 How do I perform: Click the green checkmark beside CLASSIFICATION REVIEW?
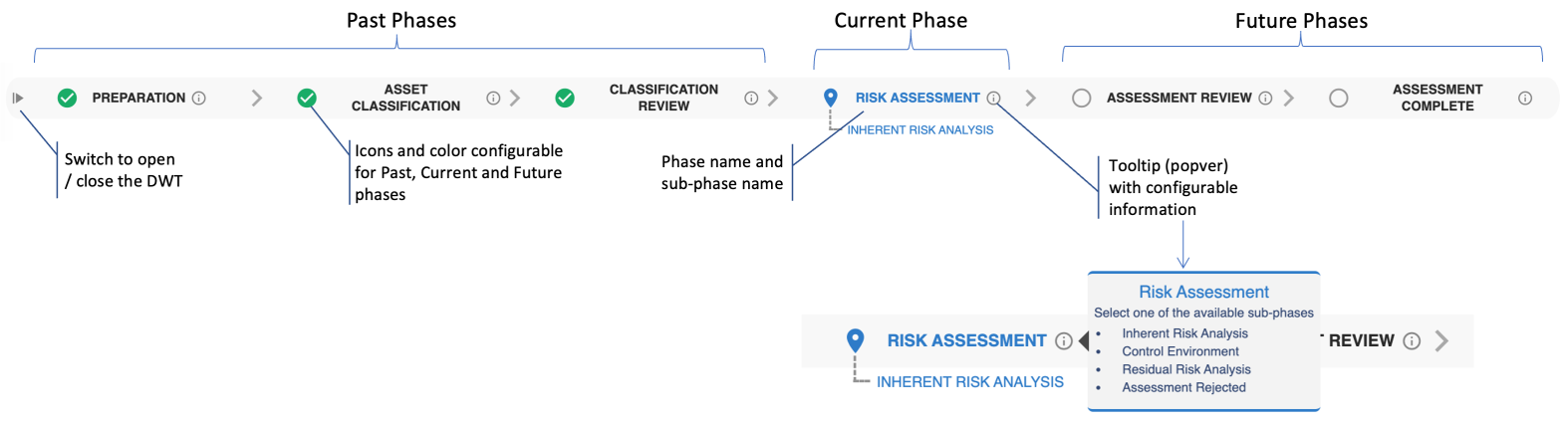click(x=565, y=98)
